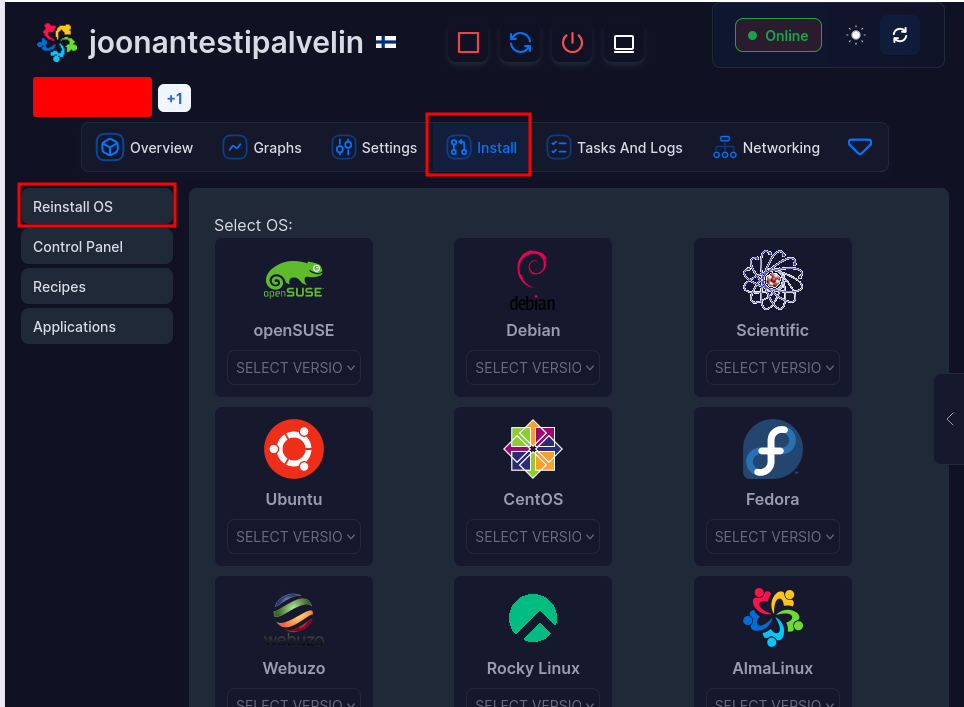Open the Networking tab
The height and width of the screenshot is (707, 964).
[x=766, y=148]
